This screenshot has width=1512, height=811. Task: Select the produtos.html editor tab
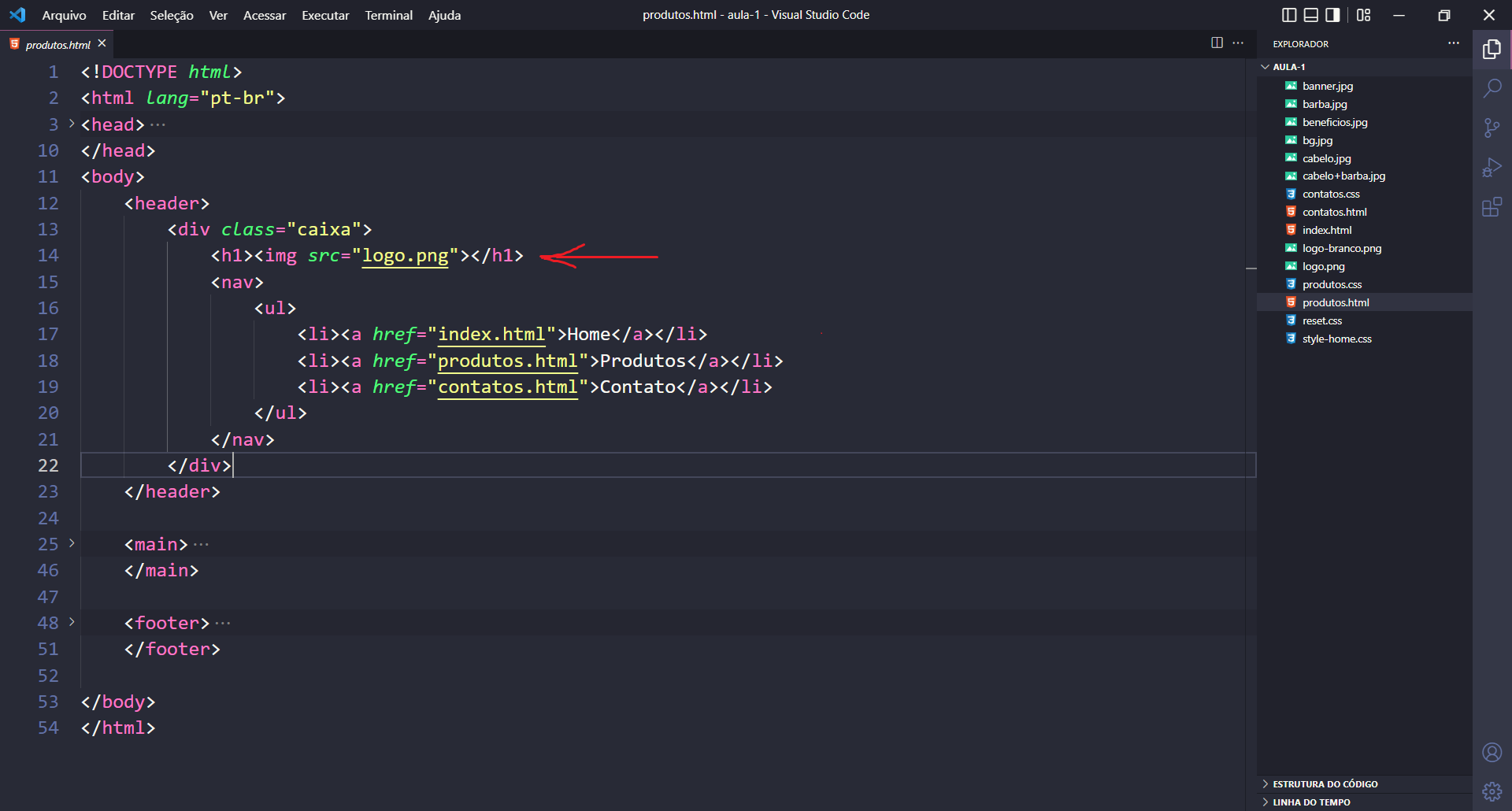click(x=57, y=45)
